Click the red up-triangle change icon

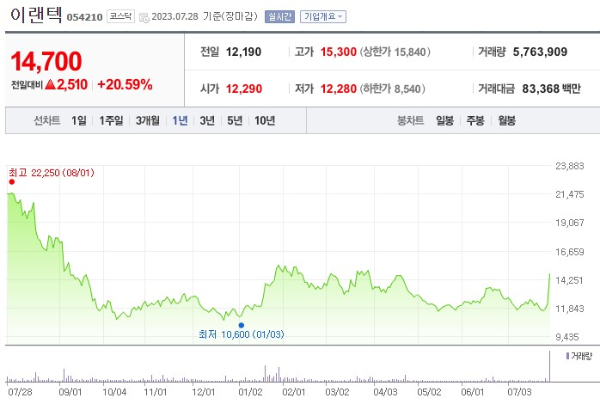click(50, 84)
